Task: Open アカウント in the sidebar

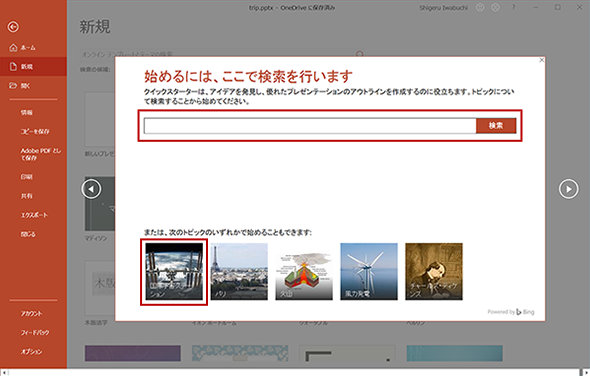Action: click(x=33, y=314)
